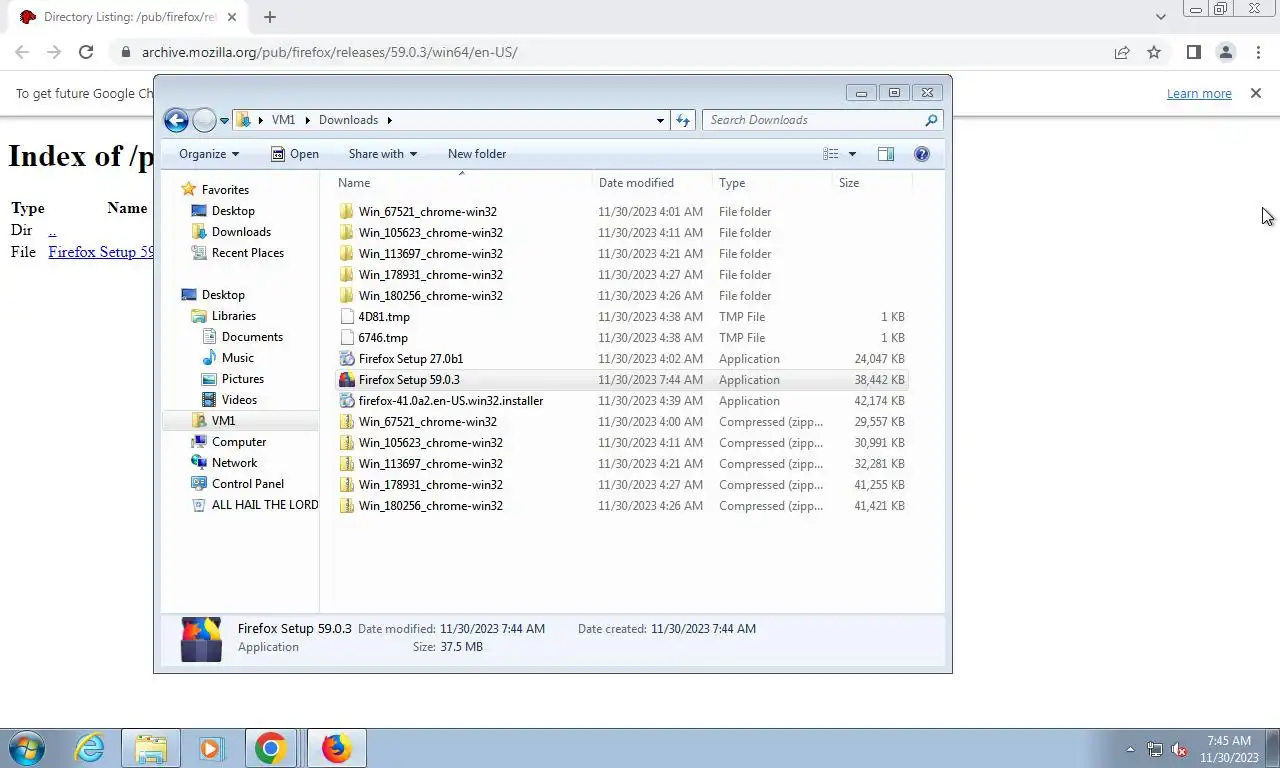The height and width of the screenshot is (768, 1280).
Task: Click the Change your view icon
Action: pyautogui.click(x=830, y=154)
